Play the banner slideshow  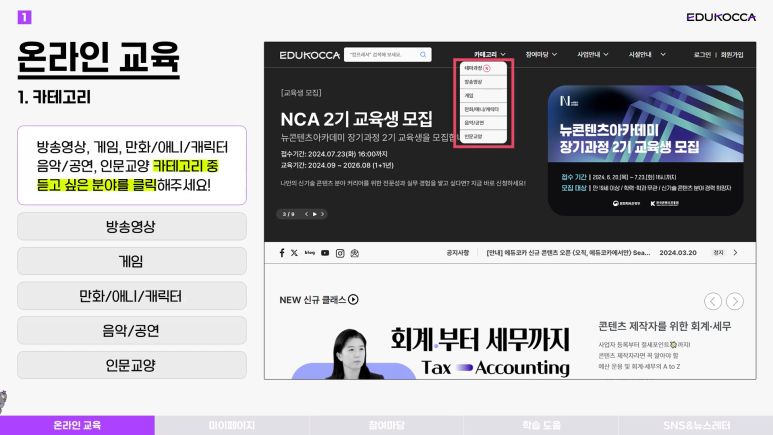tap(315, 214)
